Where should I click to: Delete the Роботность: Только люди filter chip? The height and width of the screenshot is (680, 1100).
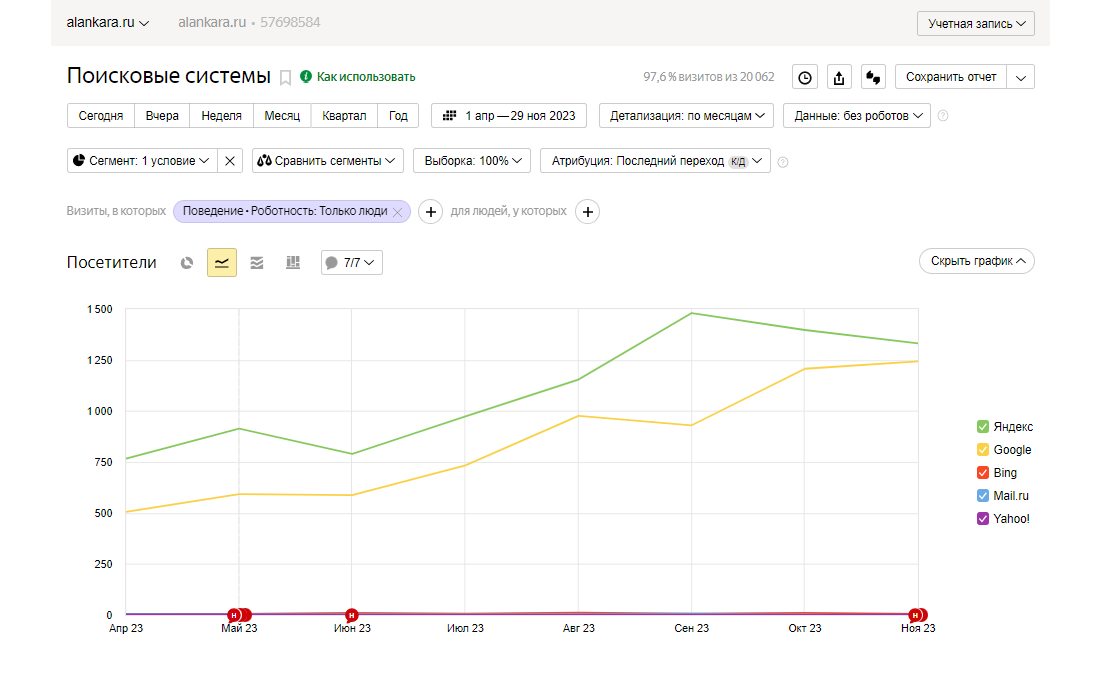coord(398,212)
